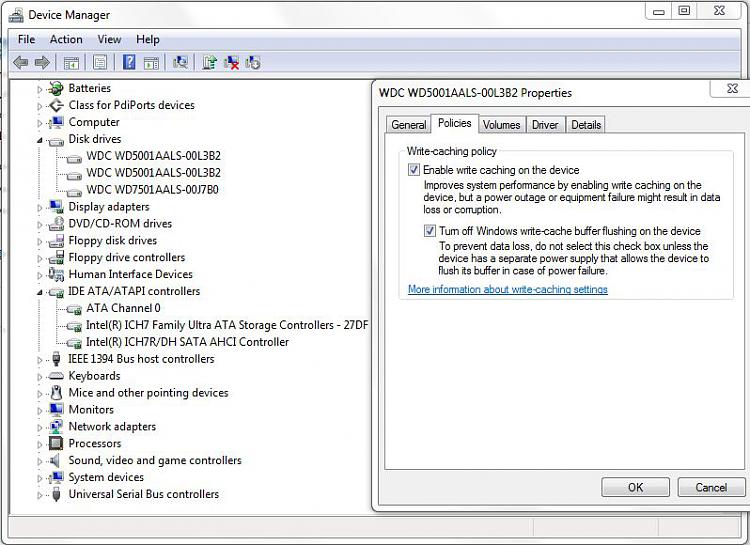Click Cancel in the Properties dialog
Image resolution: width=750 pixels, height=545 pixels.
pos(711,487)
